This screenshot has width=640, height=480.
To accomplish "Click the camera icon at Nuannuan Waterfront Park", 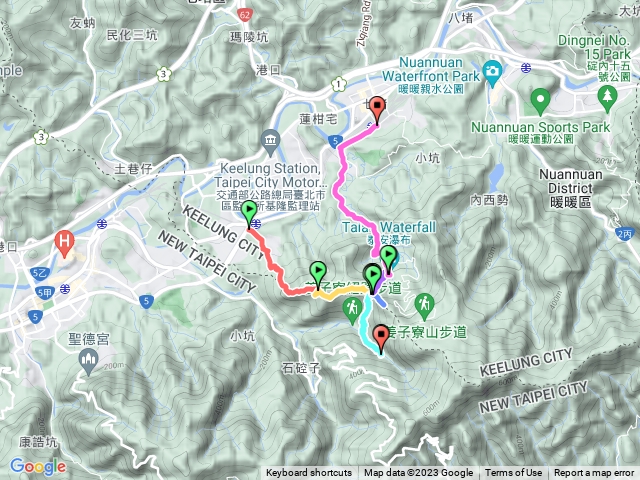I will coord(492,73).
